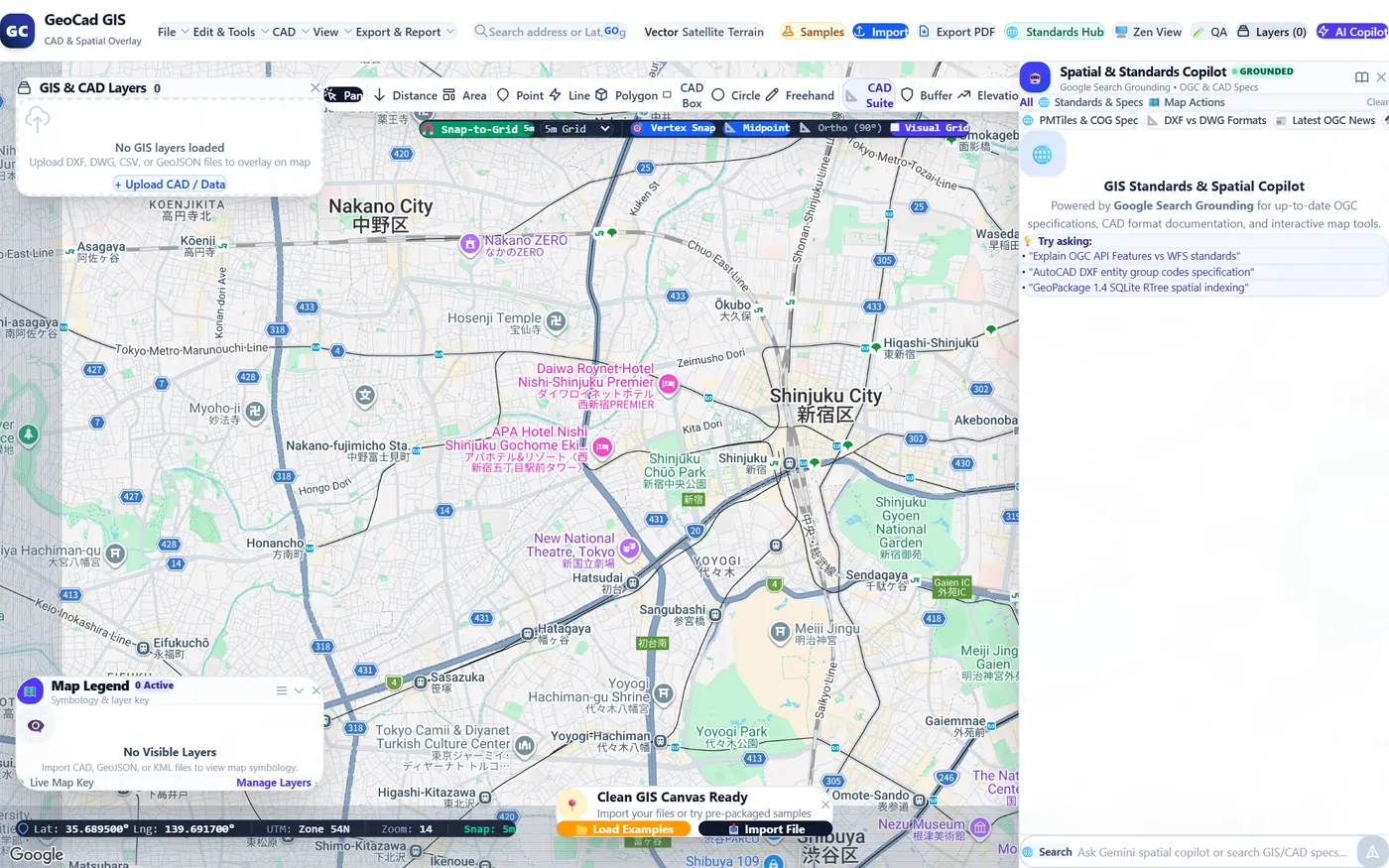Click the Daiwa Roynet Hotel map pin
This screenshot has height=868, width=1389.
(x=669, y=385)
